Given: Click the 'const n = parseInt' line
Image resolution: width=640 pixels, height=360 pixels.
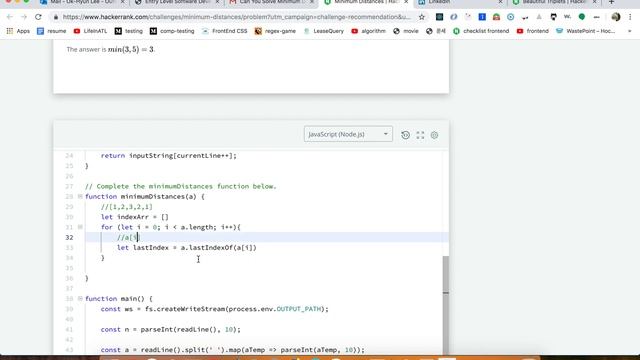Looking at the screenshot, I should tap(171, 329).
